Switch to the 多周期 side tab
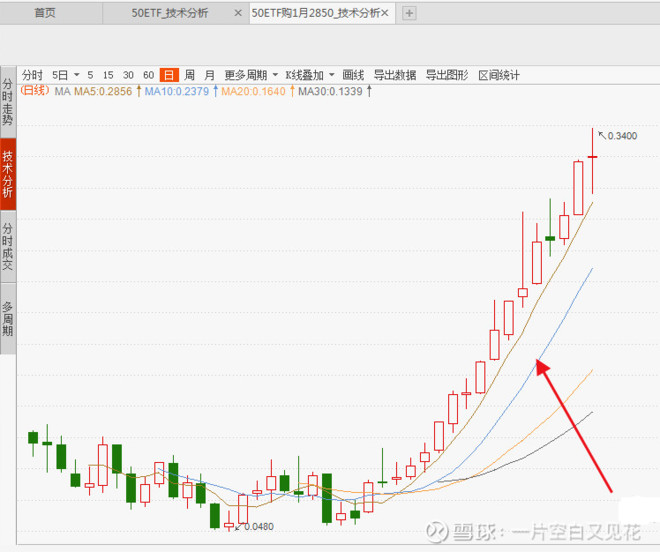660x552 pixels. coord(8,319)
